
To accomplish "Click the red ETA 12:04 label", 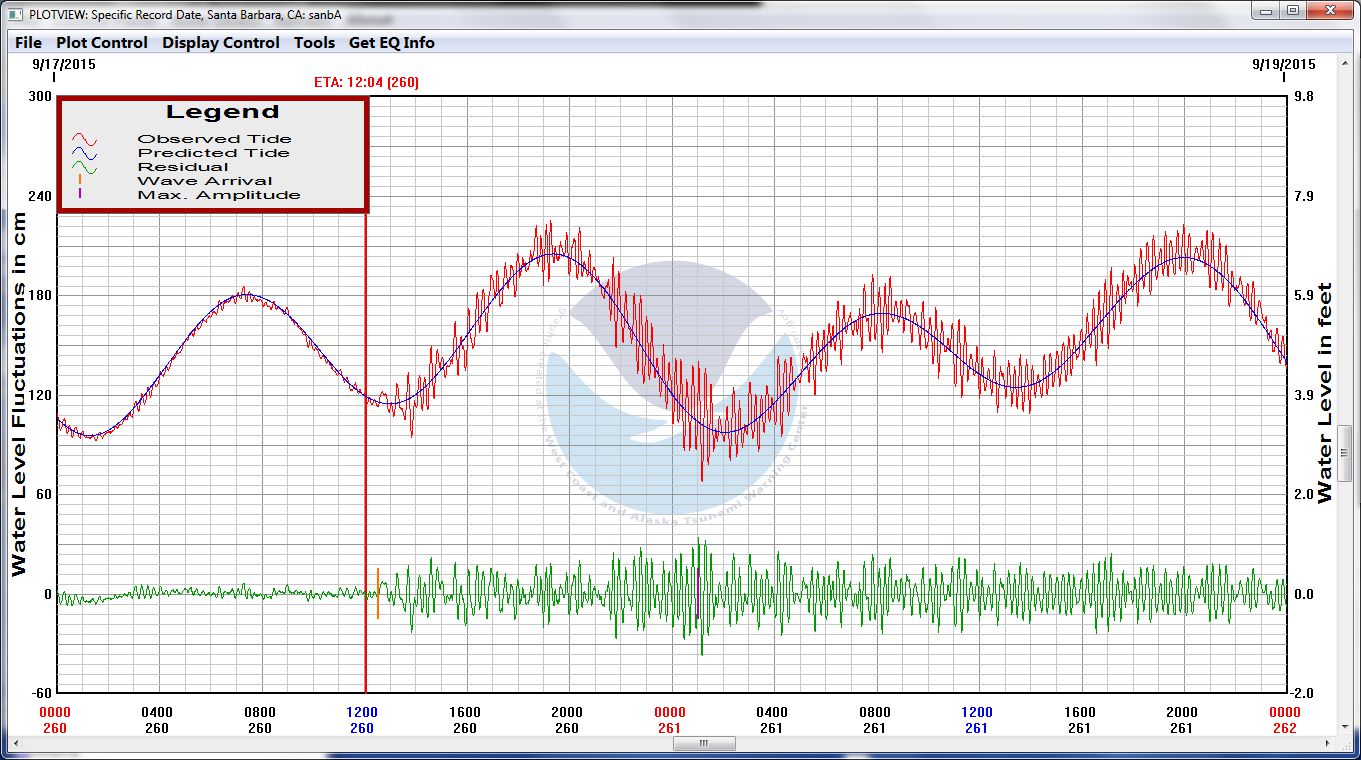I will tap(366, 82).
